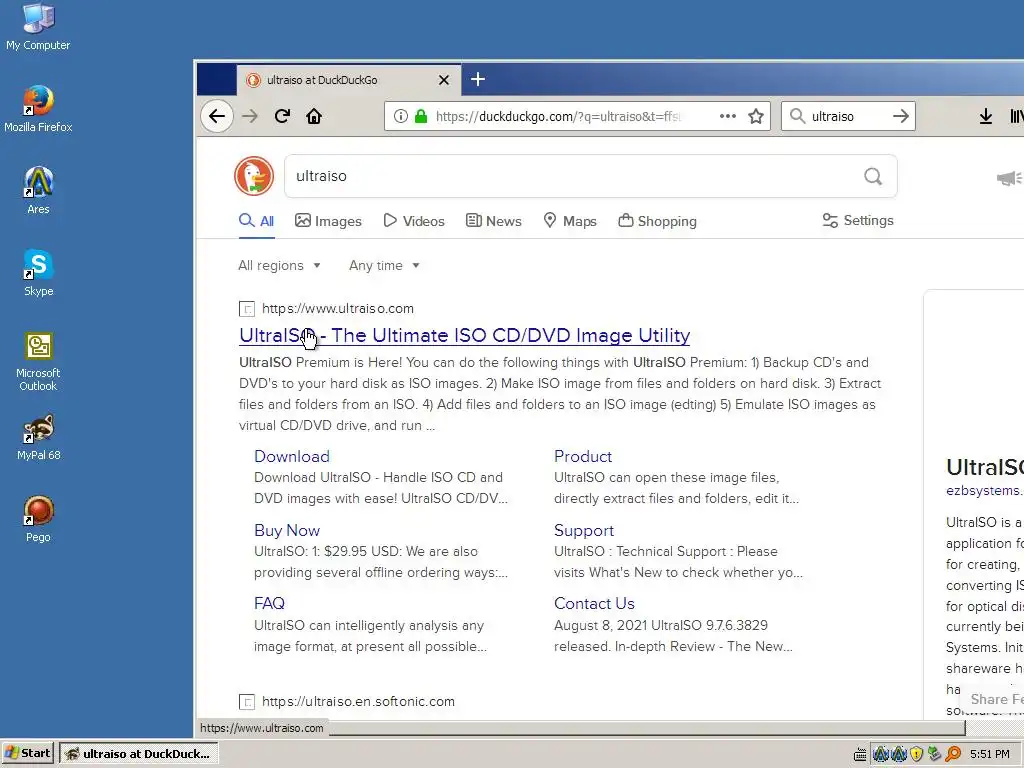Open new tab with plus button
The image size is (1024, 768).
477,79
